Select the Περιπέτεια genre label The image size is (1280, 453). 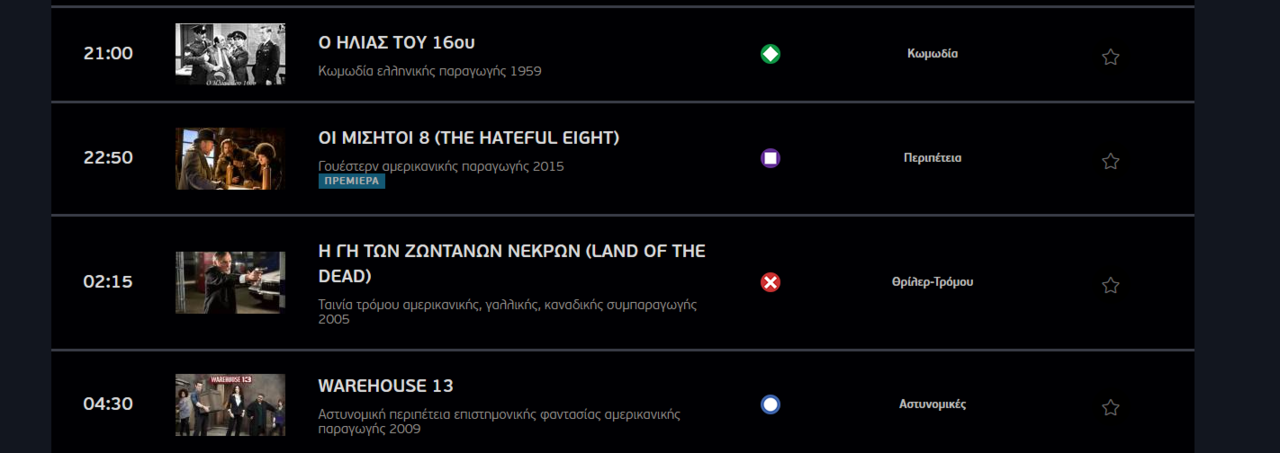(932, 158)
